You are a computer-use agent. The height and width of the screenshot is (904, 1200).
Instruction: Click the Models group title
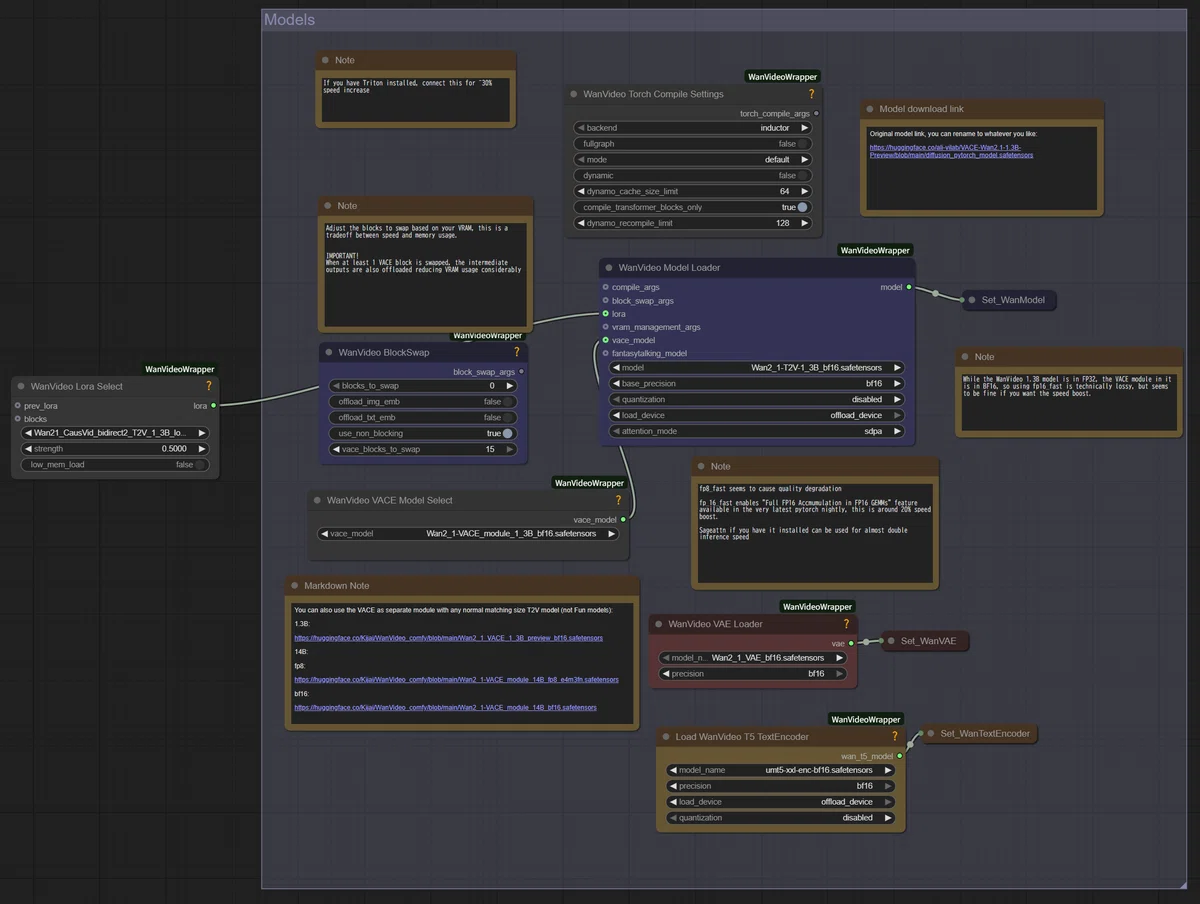(289, 19)
